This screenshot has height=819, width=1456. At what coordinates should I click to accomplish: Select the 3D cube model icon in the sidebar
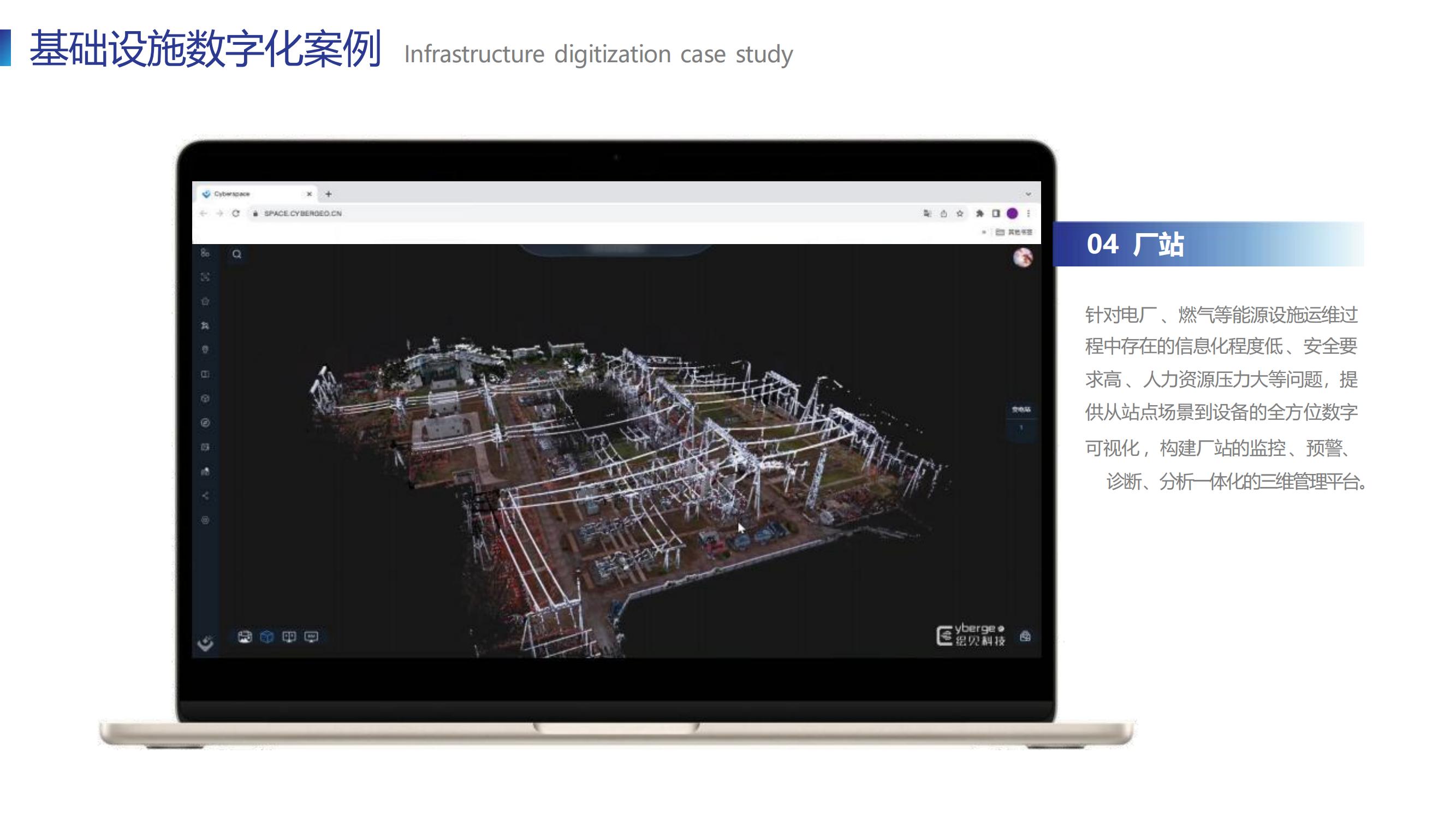click(205, 399)
